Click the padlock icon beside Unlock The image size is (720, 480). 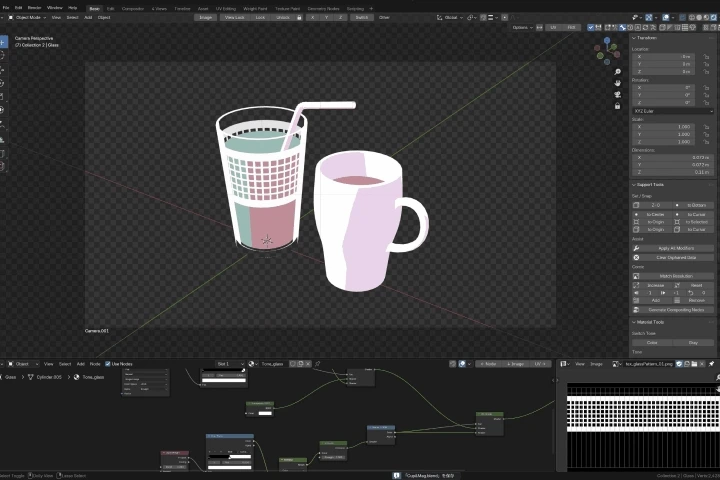pyautogui.click(x=299, y=17)
